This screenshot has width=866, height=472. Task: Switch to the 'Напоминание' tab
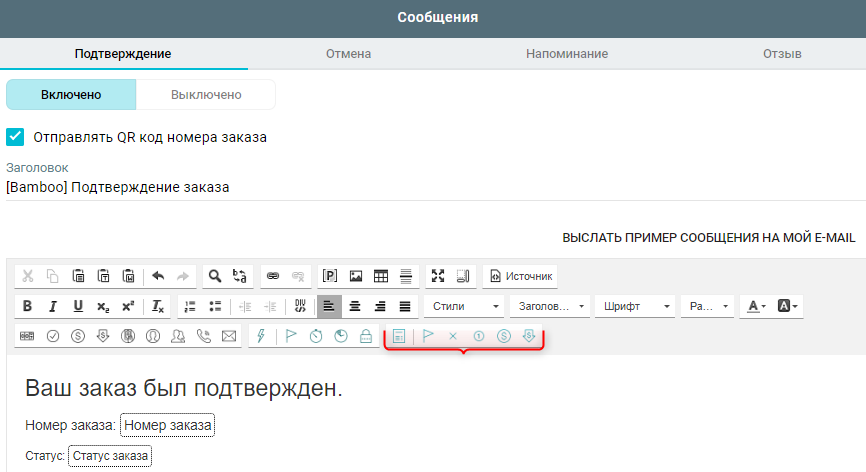(567, 54)
